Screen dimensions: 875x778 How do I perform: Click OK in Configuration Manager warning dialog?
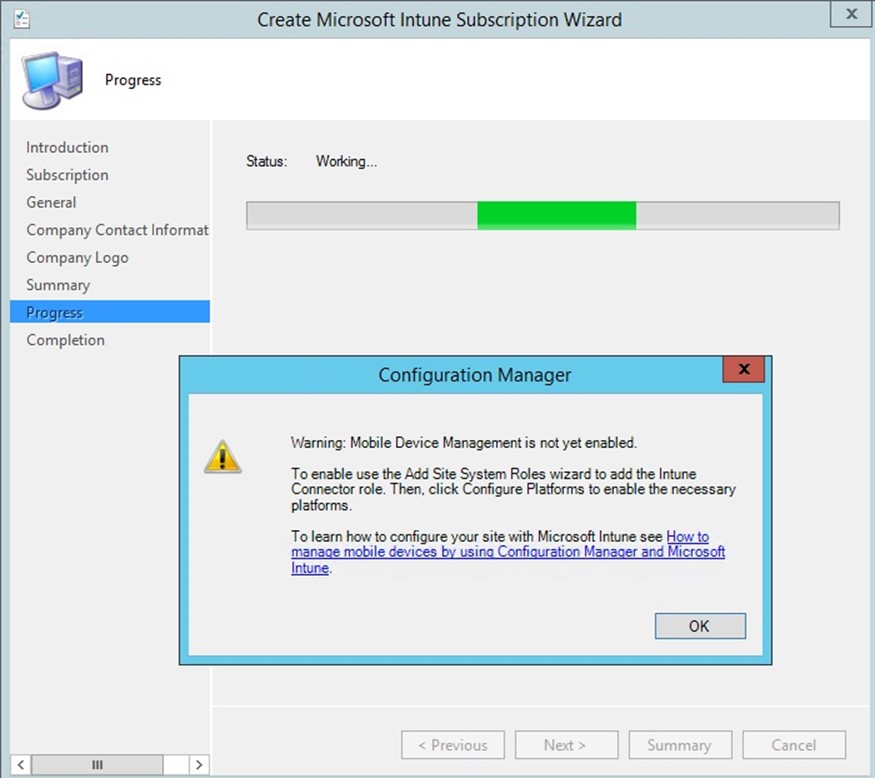pos(700,626)
